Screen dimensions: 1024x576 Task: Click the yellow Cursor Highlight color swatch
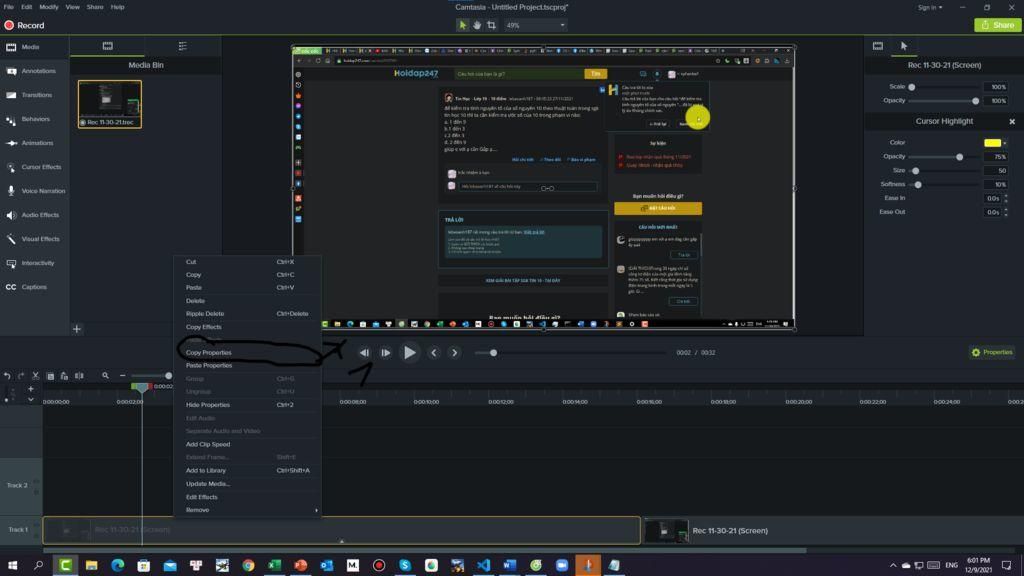[992, 142]
